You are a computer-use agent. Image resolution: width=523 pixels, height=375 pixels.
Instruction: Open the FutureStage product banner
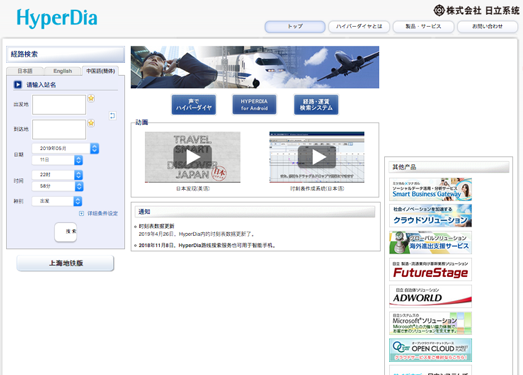pyautogui.click(x=430, y=270)
